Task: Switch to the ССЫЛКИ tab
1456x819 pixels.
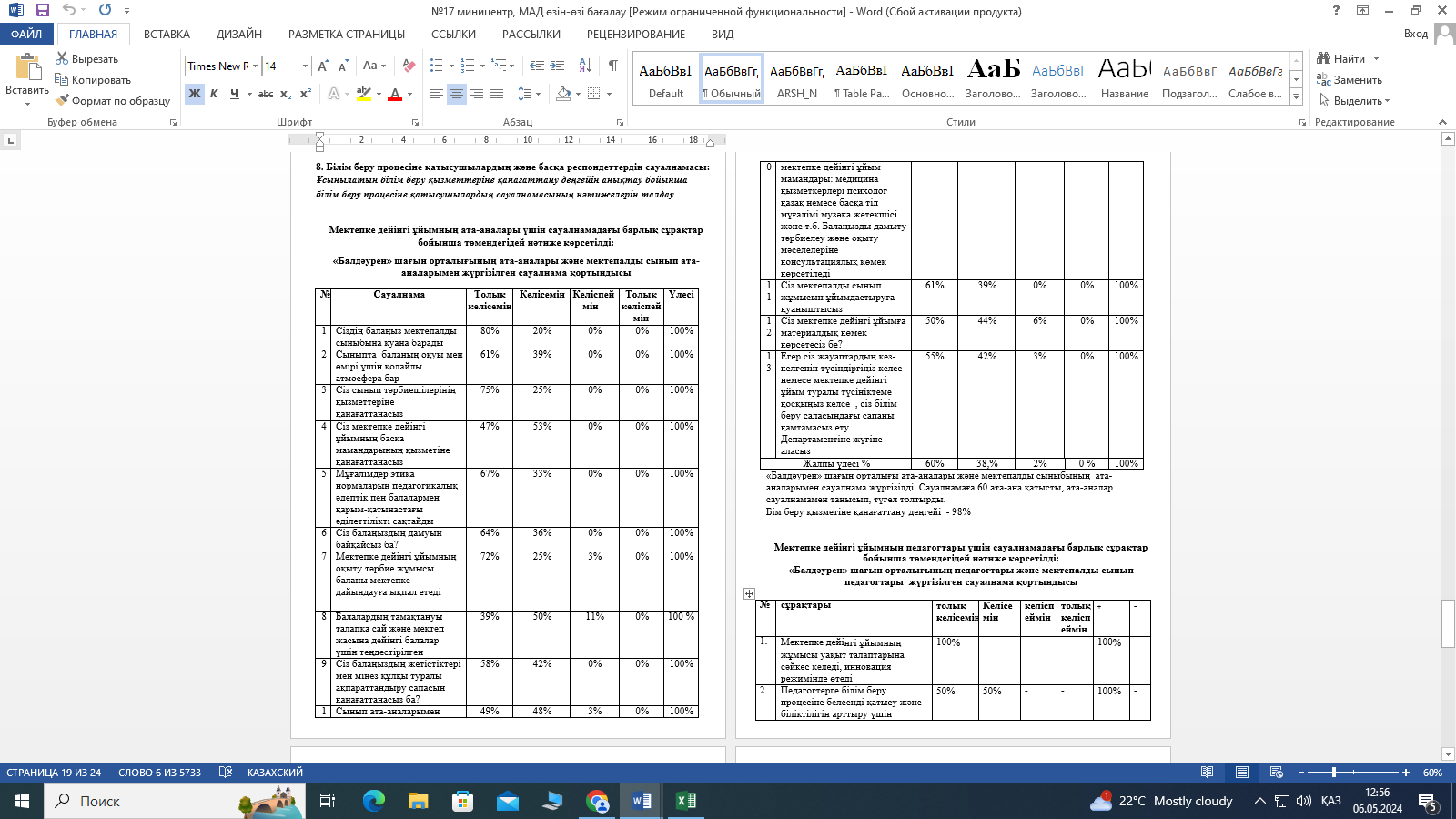Action: click(453, 34)
